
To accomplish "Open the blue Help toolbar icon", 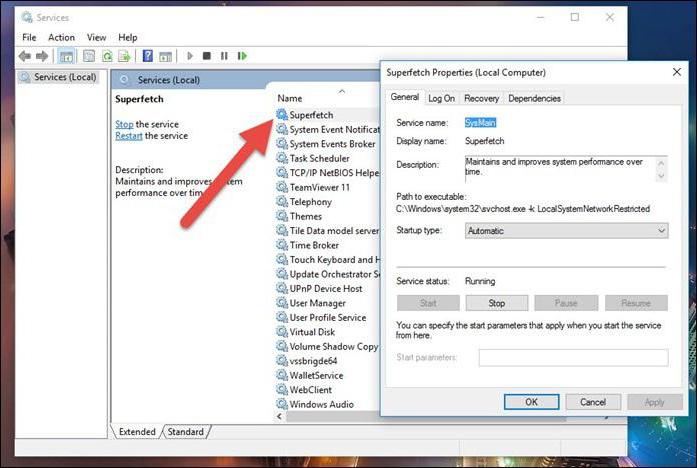I will click(x=148, y=56).
